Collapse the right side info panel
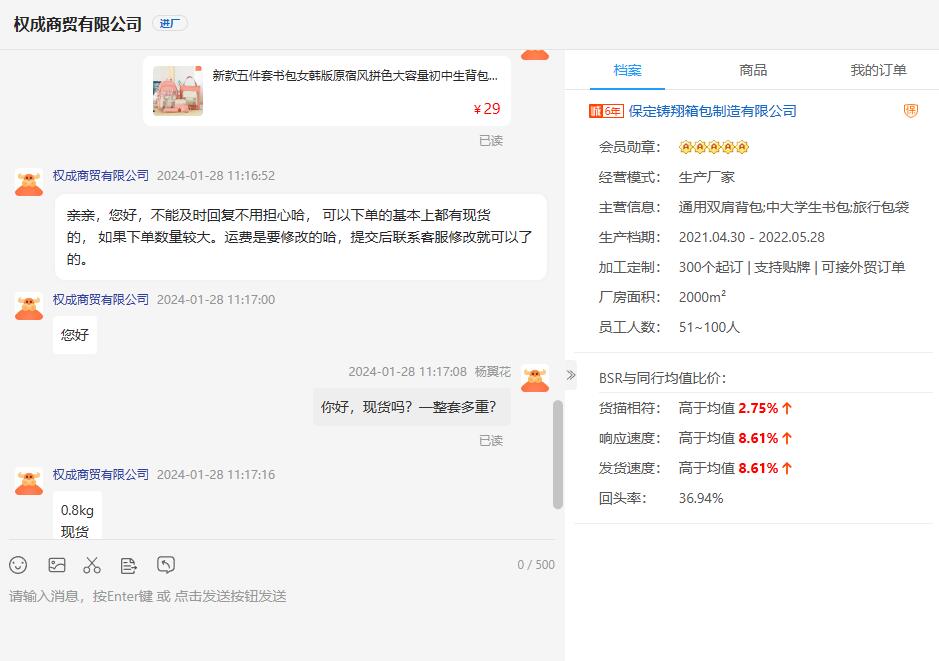The width and height of the screenshot is (939, 661). click(570, 375)
